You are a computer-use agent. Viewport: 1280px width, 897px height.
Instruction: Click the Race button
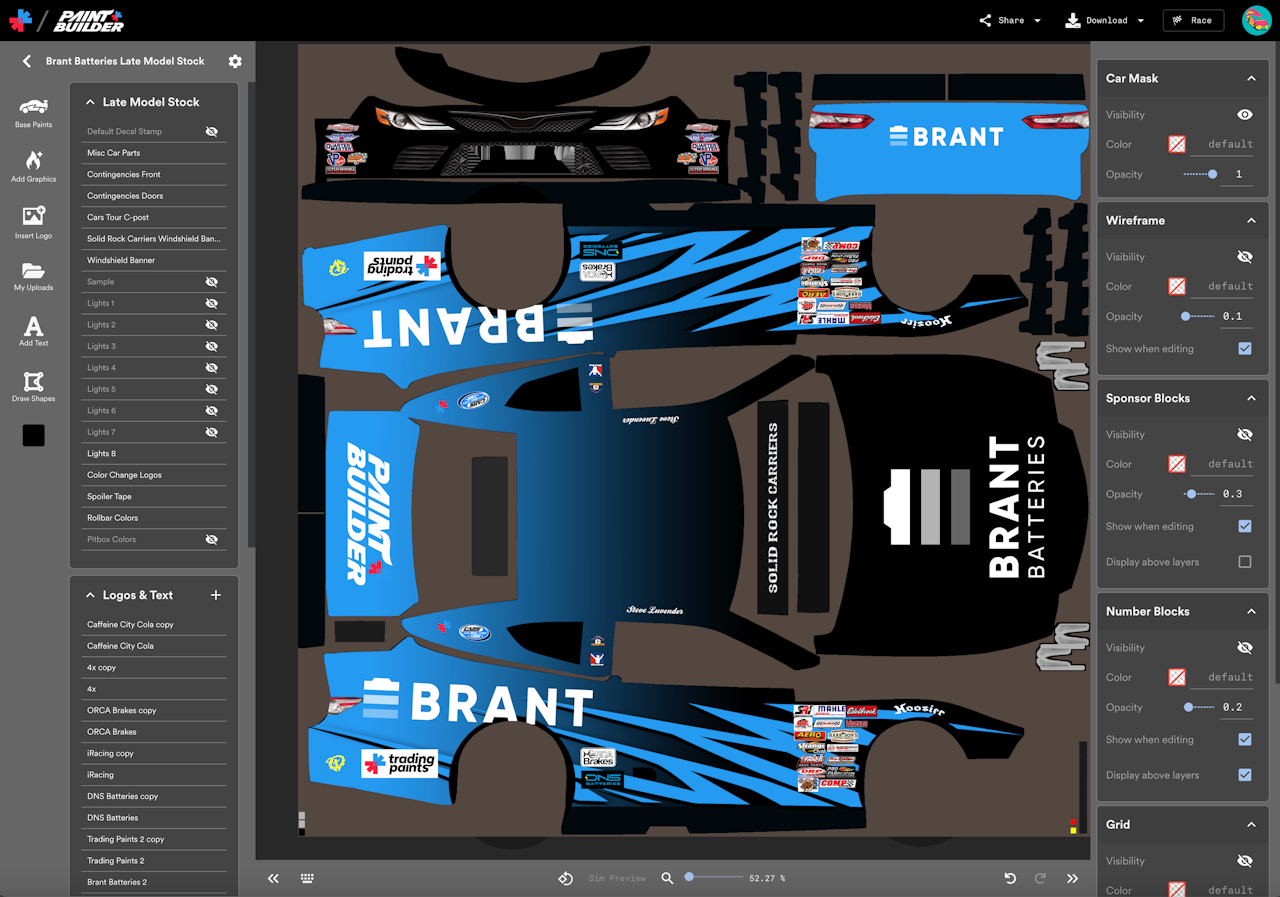[x=1193, y=20]
